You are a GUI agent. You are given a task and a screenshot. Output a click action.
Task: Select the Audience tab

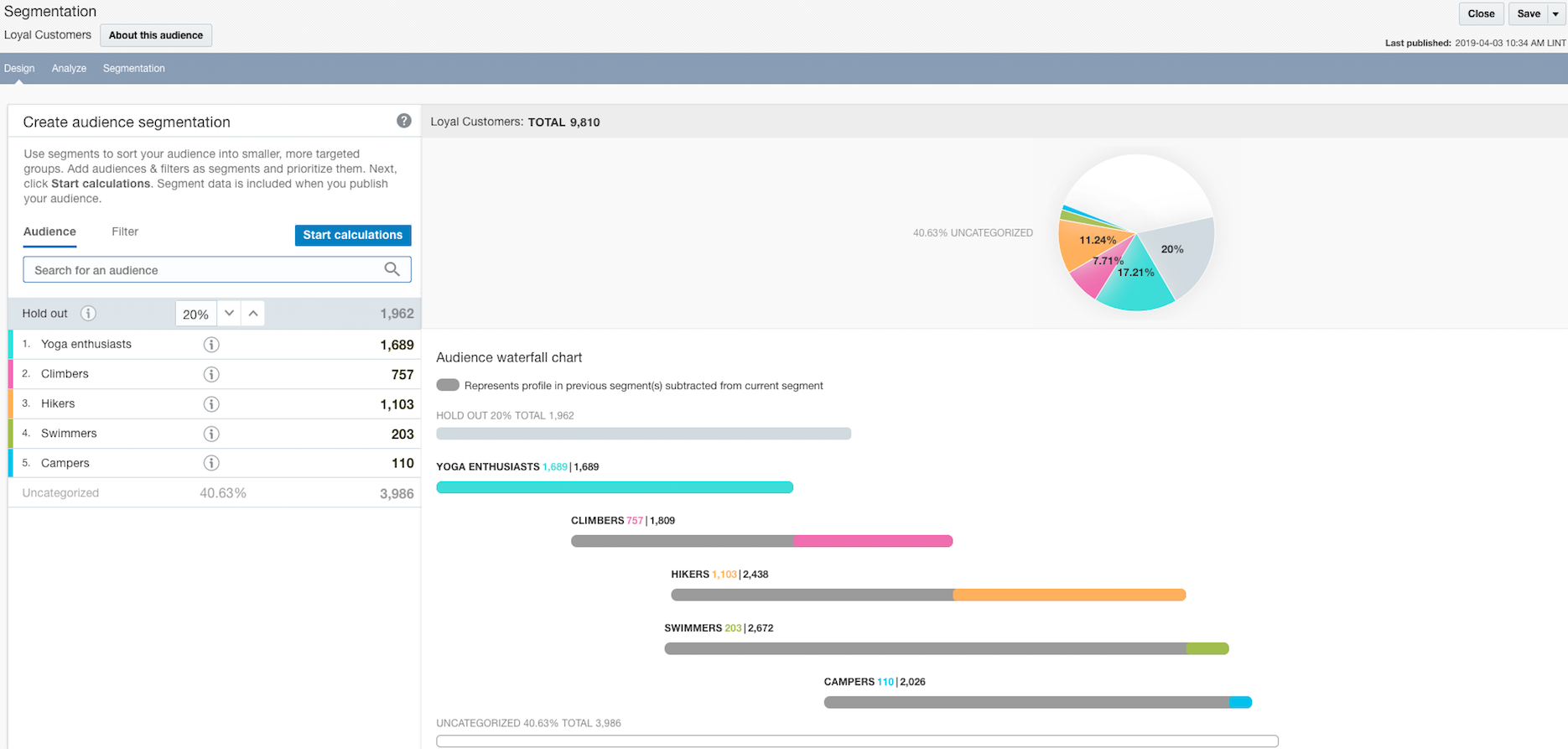tap(49, 231)
